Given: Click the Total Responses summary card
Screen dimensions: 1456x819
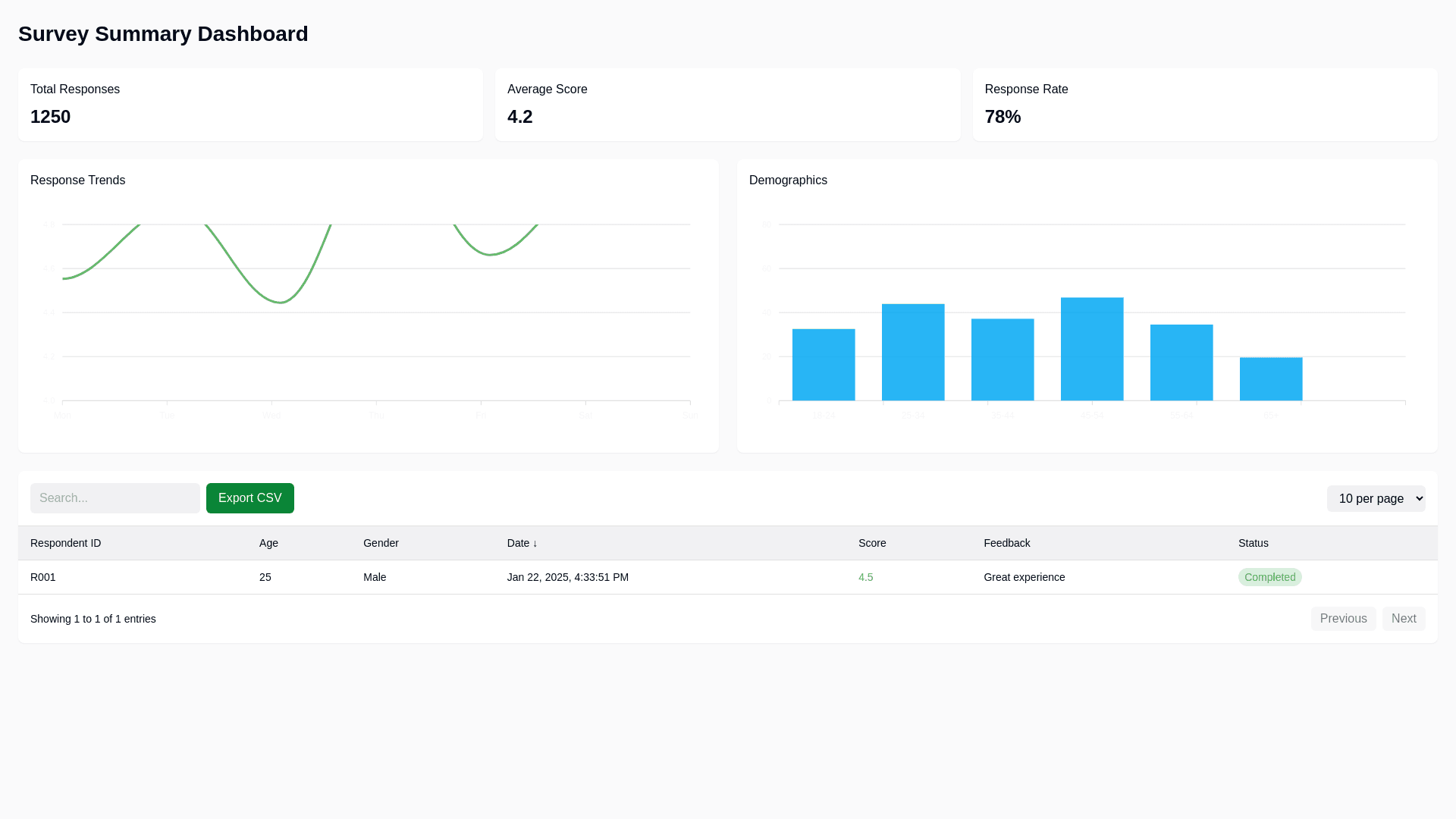Looking at the screenshot, I should [250, 105].
